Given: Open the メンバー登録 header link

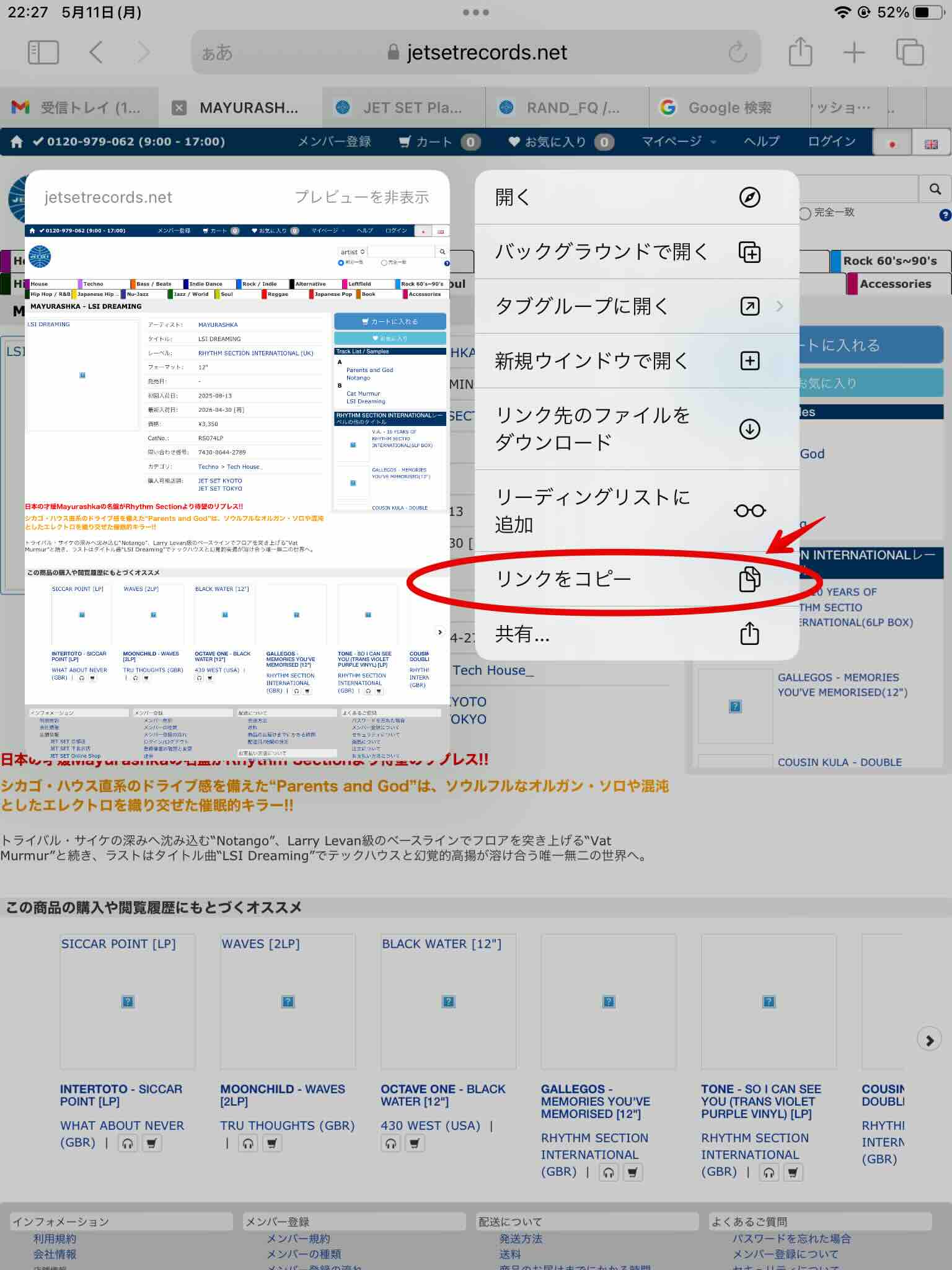Looking at the screenshot, I should pos(334,141).
